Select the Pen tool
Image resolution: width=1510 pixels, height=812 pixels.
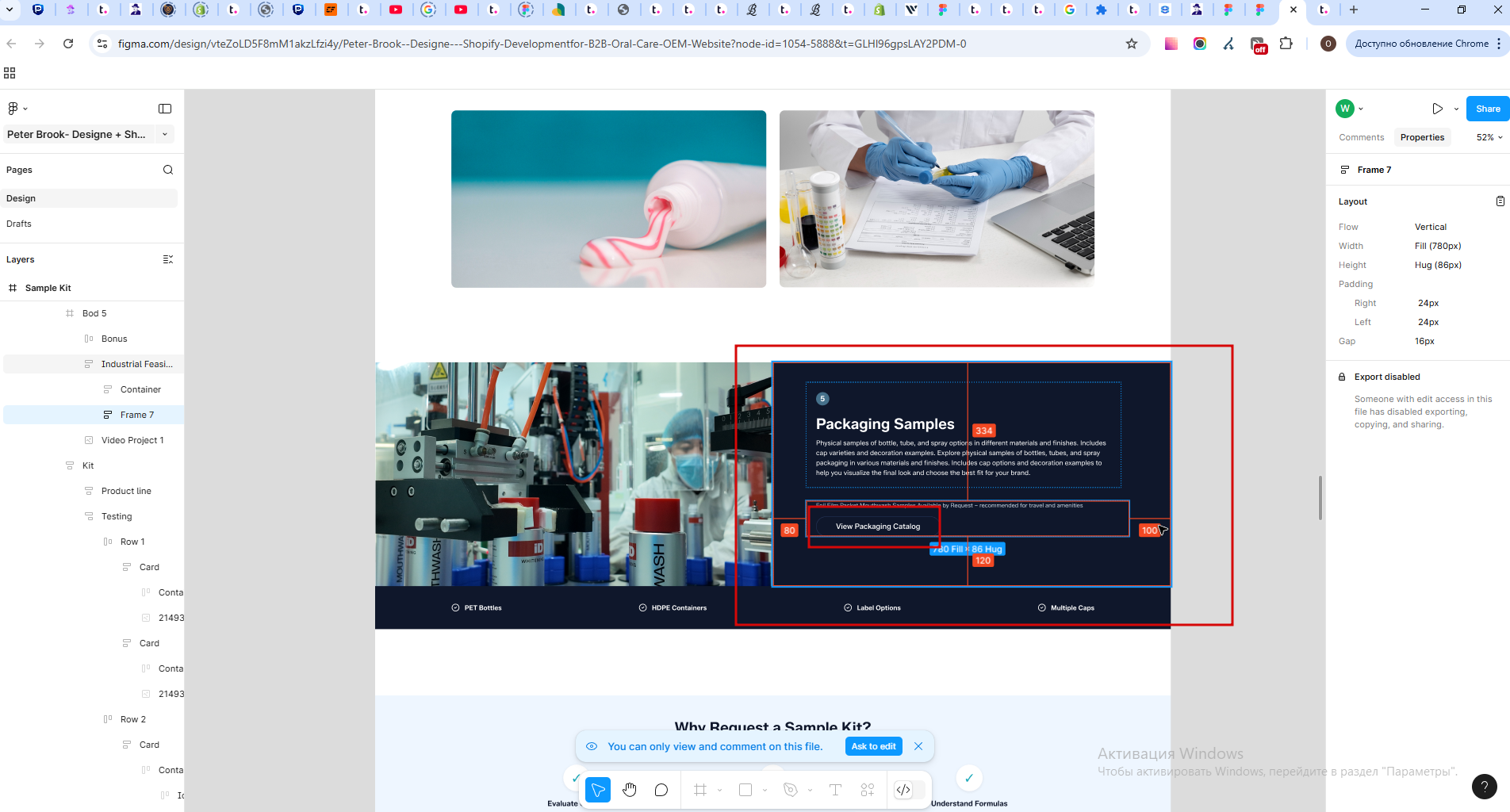click(x=790, y=790)
